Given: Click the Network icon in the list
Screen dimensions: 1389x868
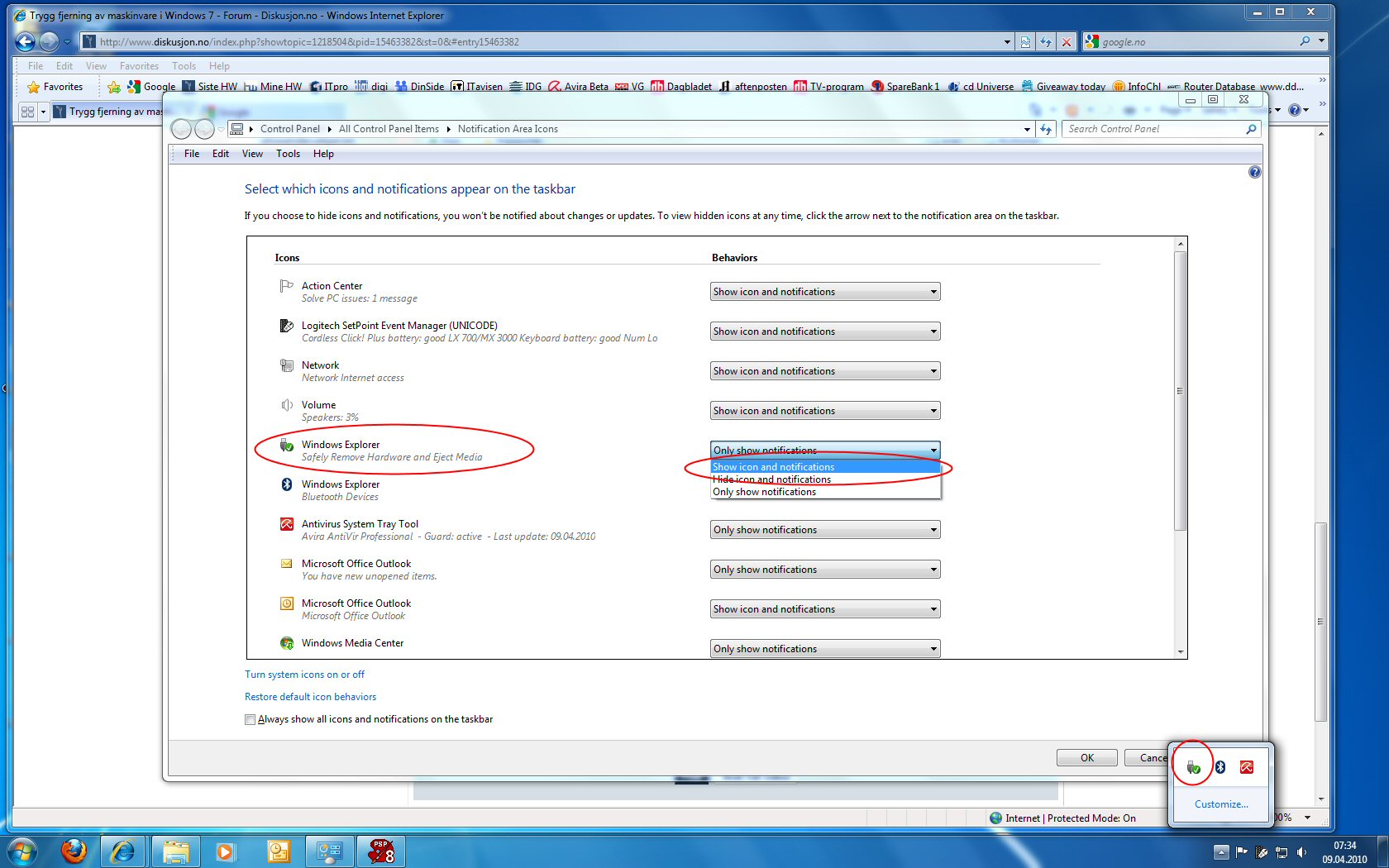Looking at the screenshot, I should click(286, 365).
